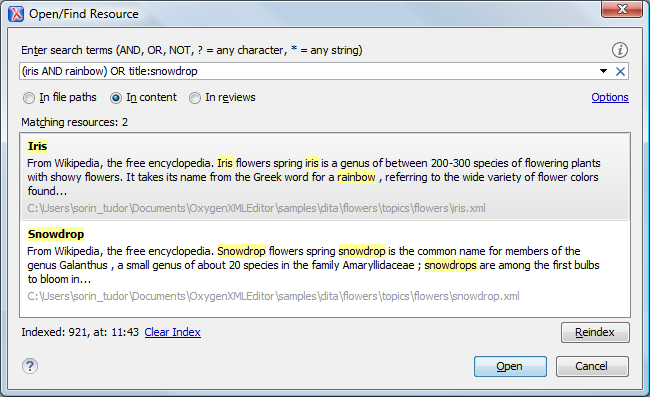Click the snowdrop.xml file path
The image size is (650, 397).
pyautogui.click(x=273, y=296)
